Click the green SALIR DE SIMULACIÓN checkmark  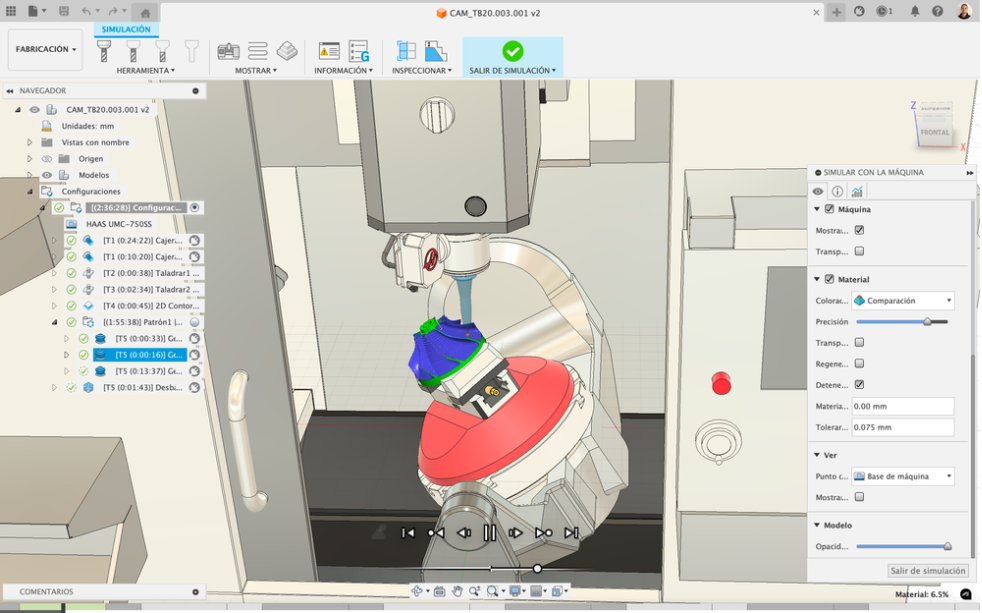(x=512, y=51)
